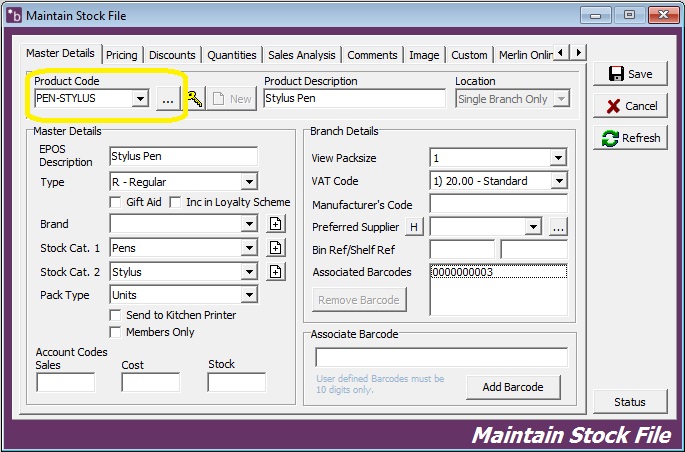
Task: Click the Associate Barcode input field
Action: (x=441, y=357)
